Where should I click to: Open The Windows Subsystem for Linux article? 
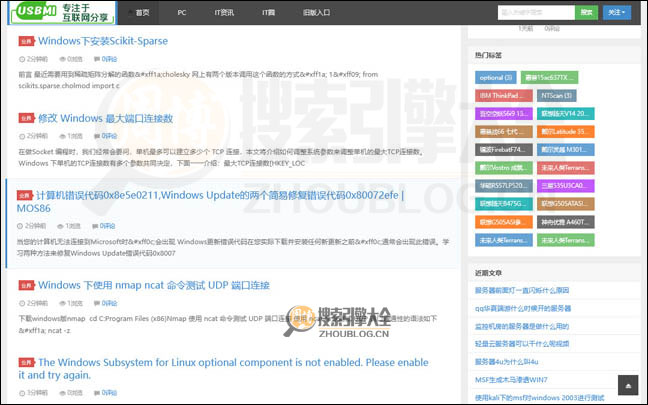pos(223,369)
